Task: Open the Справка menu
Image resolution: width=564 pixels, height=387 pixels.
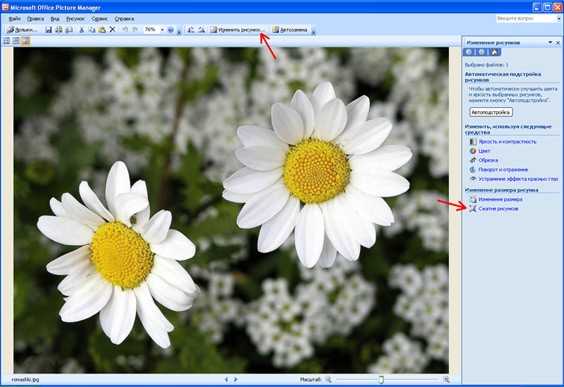Action: point(124,19)
